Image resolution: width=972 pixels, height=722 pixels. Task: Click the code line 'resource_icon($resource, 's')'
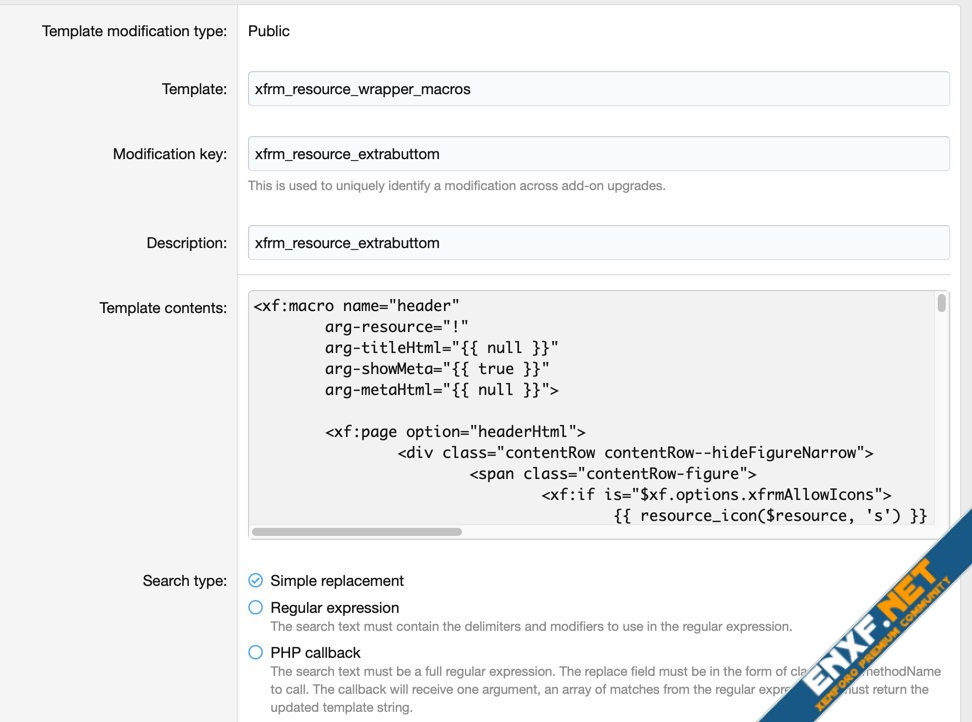coord(770,516)
